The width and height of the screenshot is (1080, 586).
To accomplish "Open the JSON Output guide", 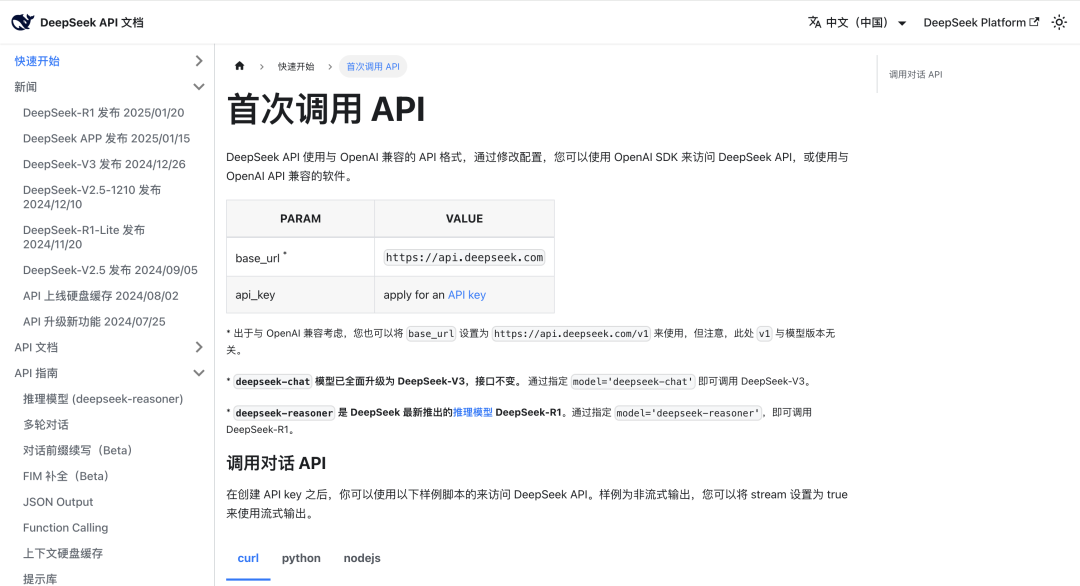I will pyautogui.click(x=58, y=502).
